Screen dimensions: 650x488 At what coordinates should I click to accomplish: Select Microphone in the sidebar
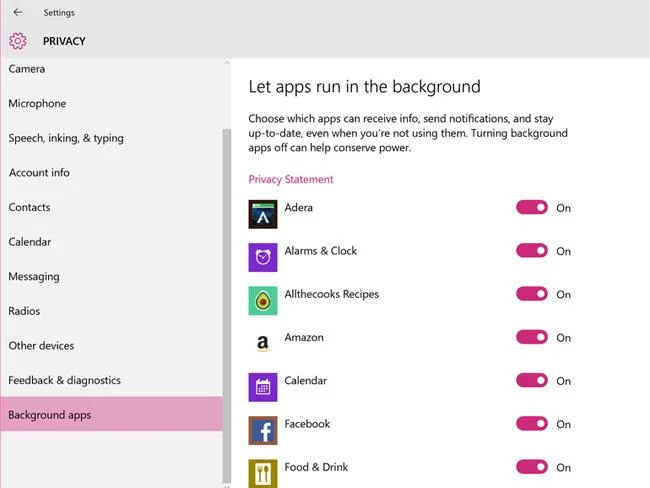(x=111, y=103)
